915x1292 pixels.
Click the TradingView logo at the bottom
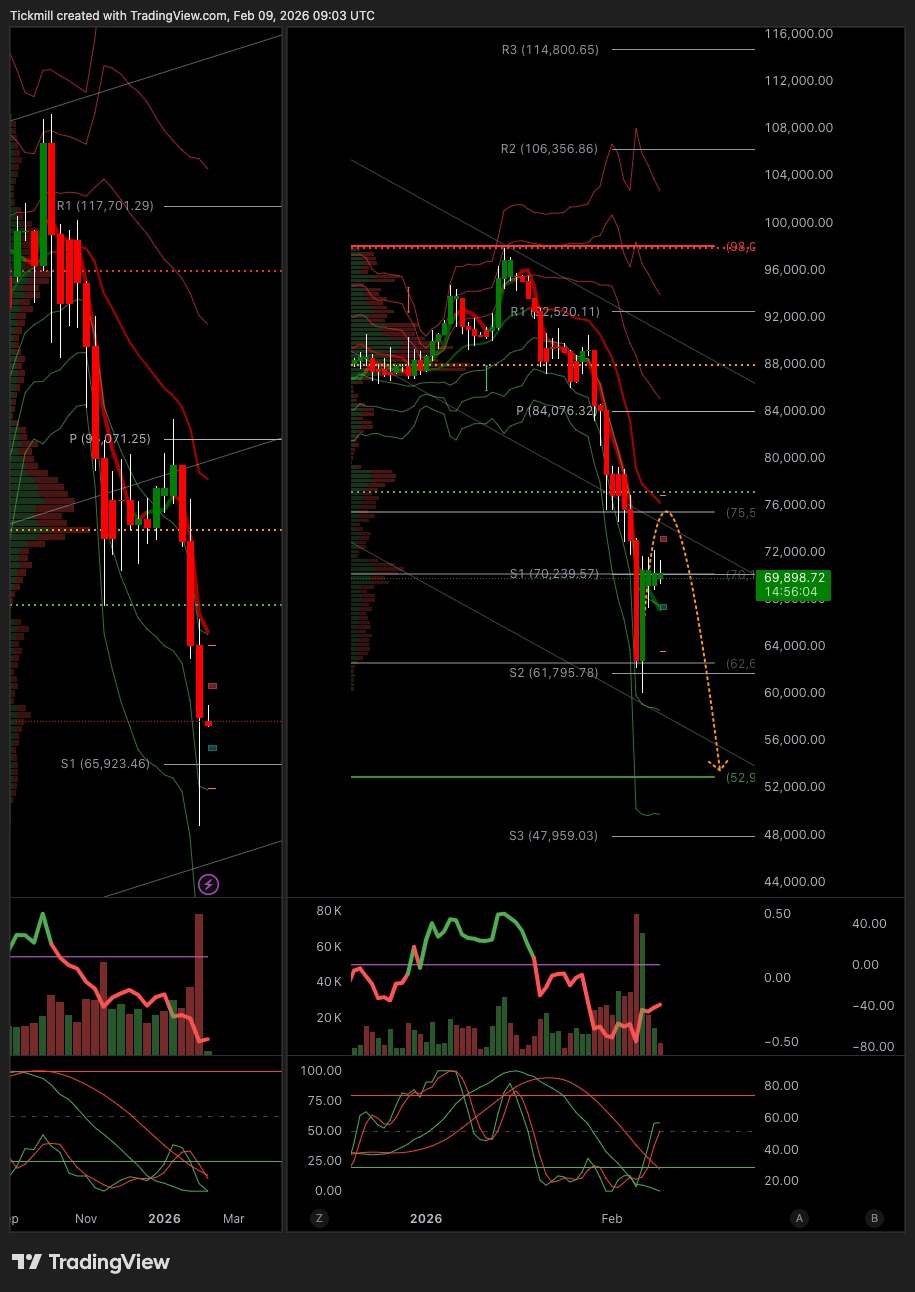point(91,1262)
